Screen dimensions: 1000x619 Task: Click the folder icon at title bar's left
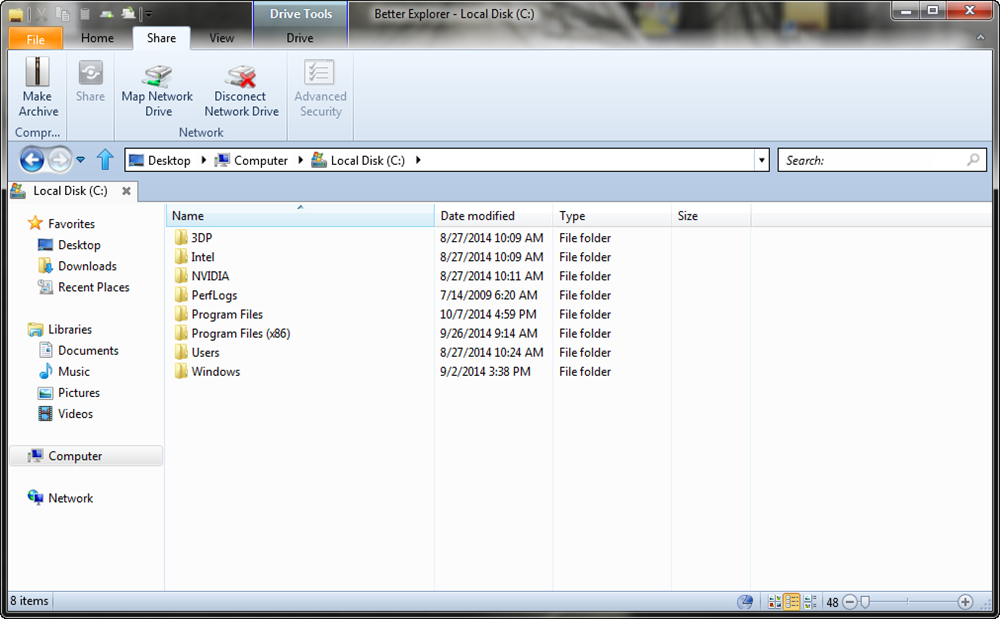(x=16, y=14)
